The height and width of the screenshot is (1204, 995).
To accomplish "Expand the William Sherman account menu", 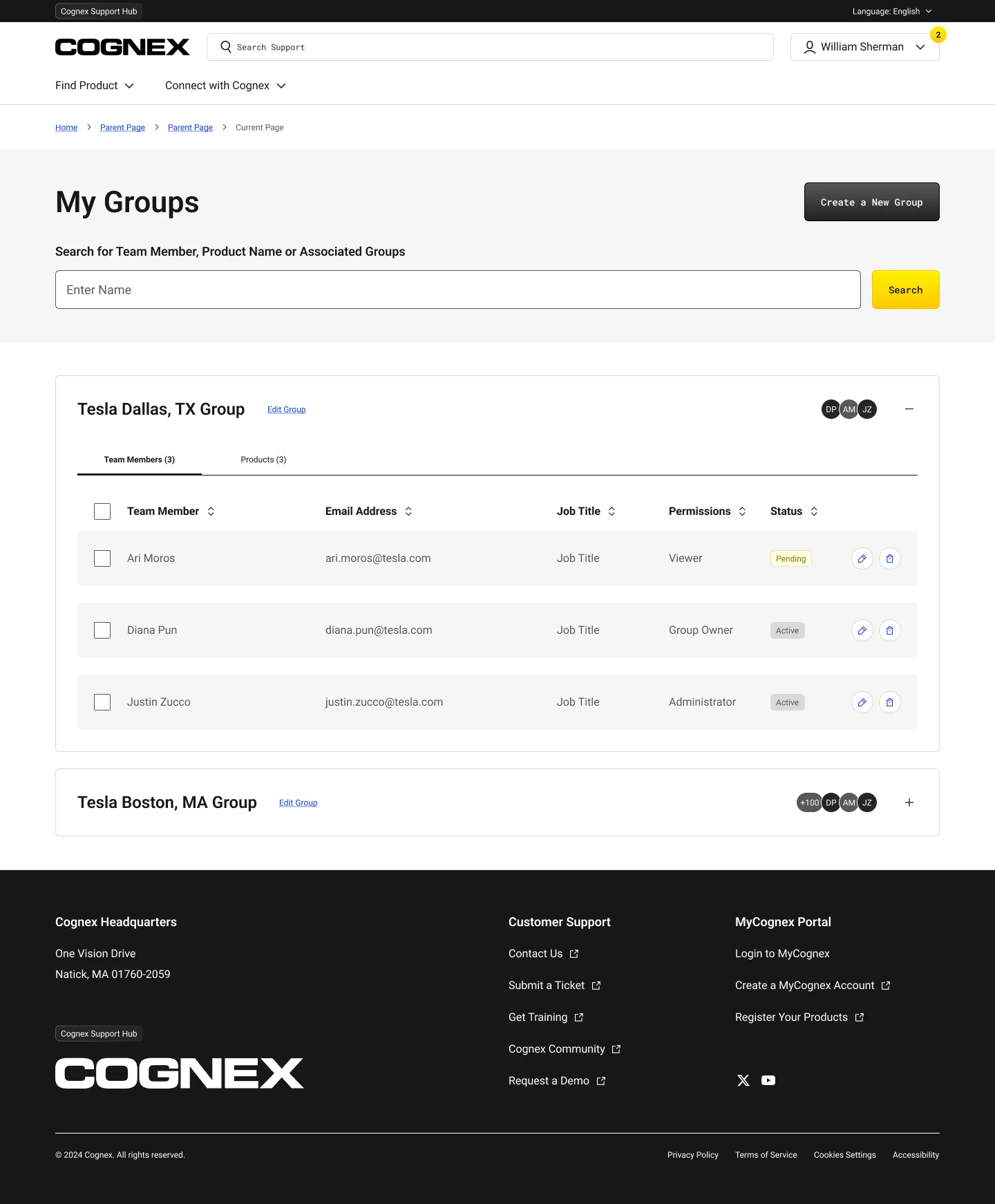I will click(864, 47).
